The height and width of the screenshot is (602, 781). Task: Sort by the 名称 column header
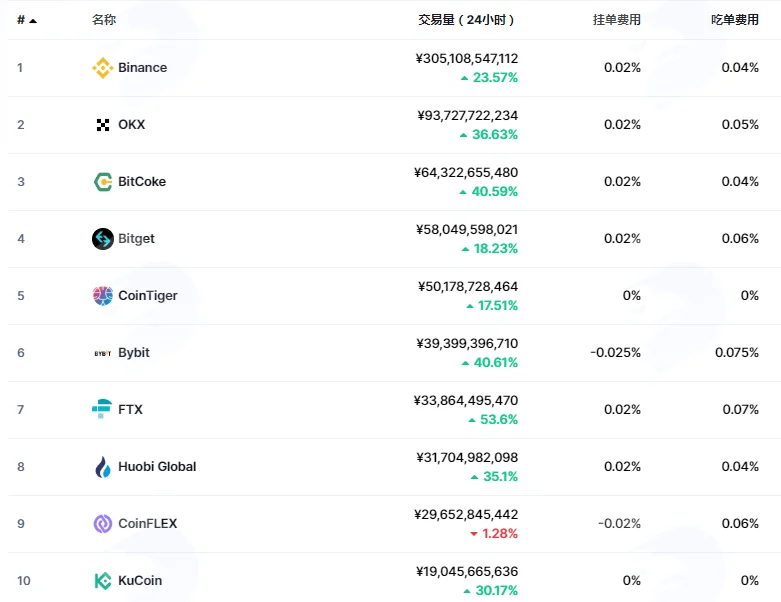[104, 20]
